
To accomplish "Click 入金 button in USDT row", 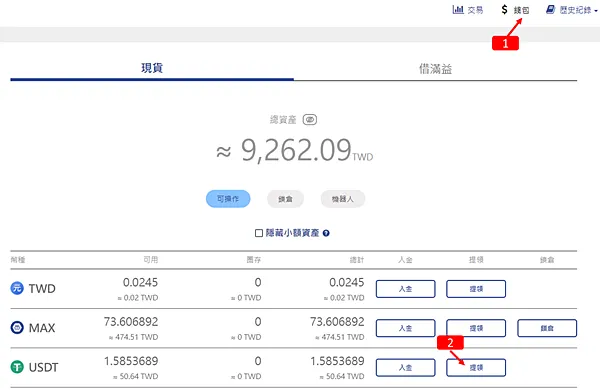I will click(x=405, y=368).
